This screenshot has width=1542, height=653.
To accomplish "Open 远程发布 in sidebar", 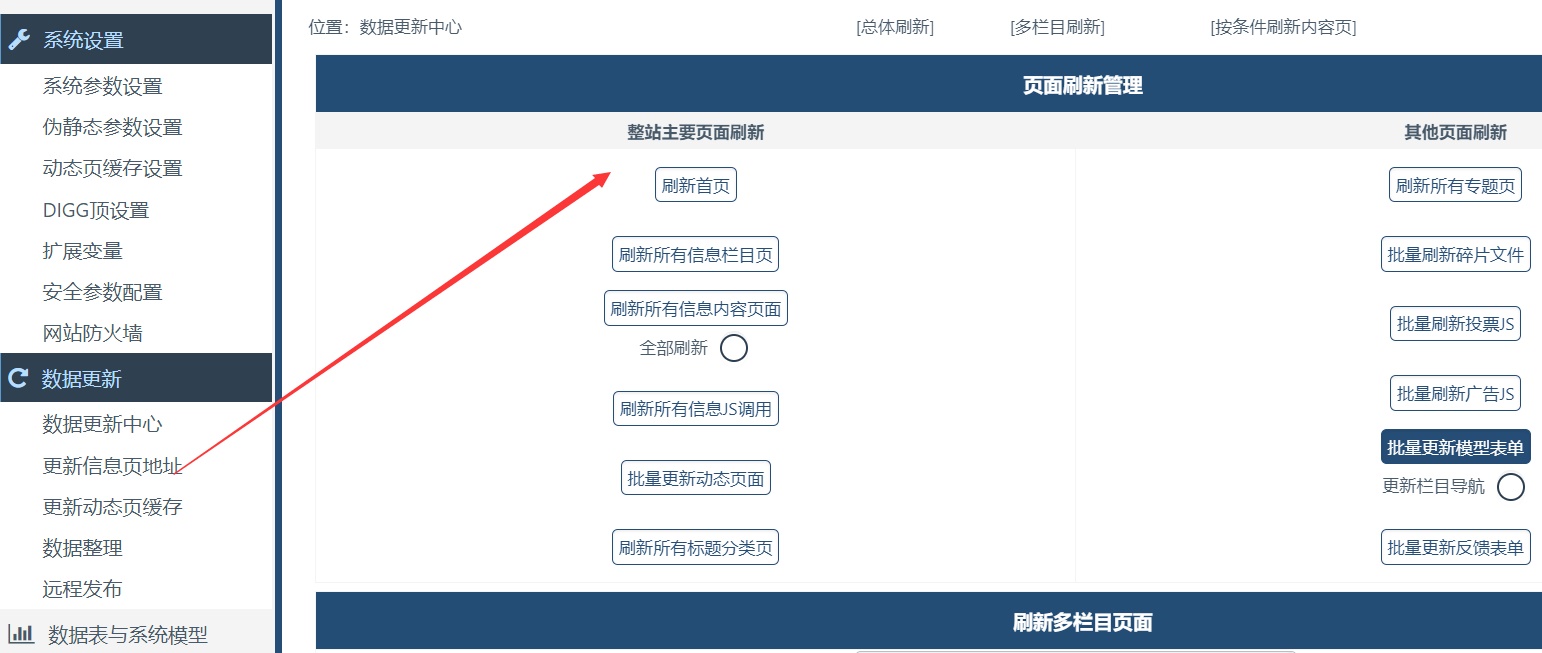I will click(x=82, y=589).
